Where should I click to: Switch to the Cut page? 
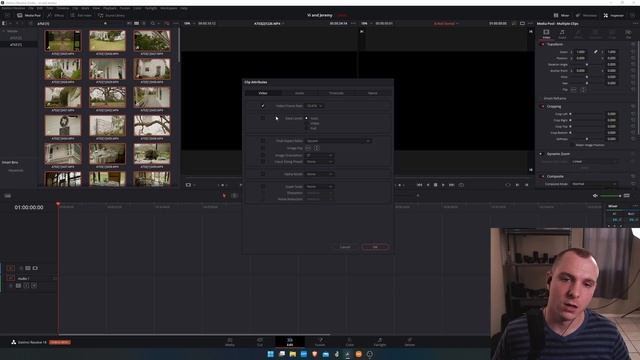click(x=260, y=342)
